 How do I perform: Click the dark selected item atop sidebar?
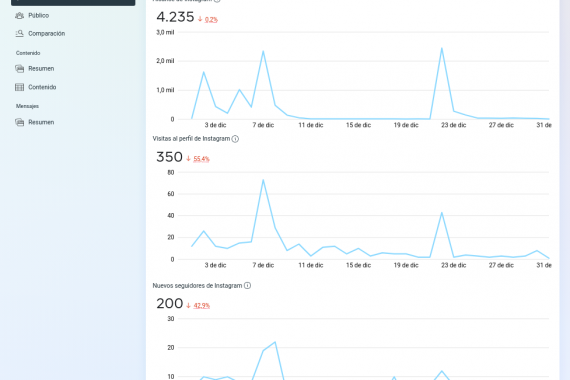pyautogui.click(x=73, y=3)
